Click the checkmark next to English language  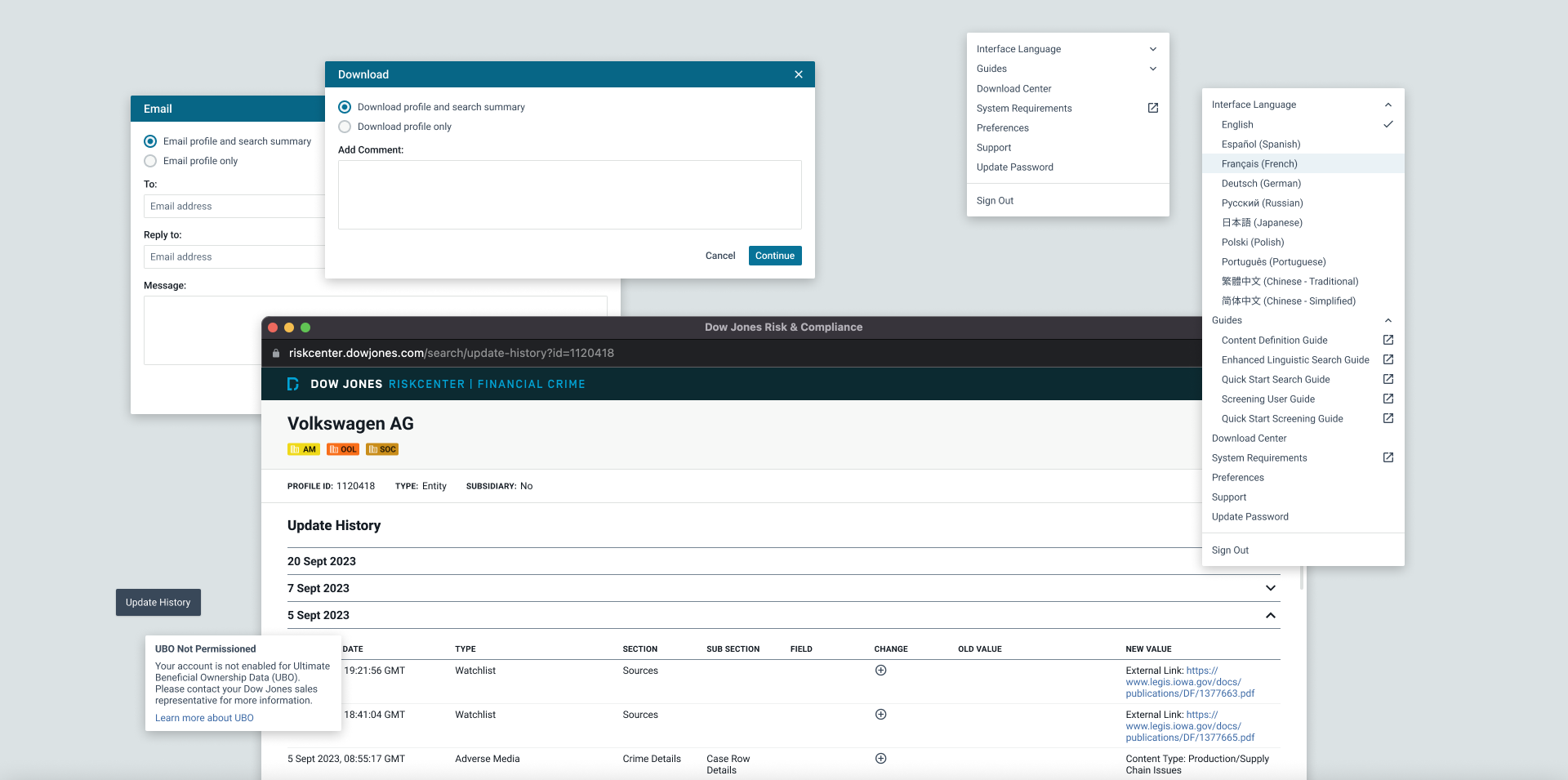[1388, 124]
